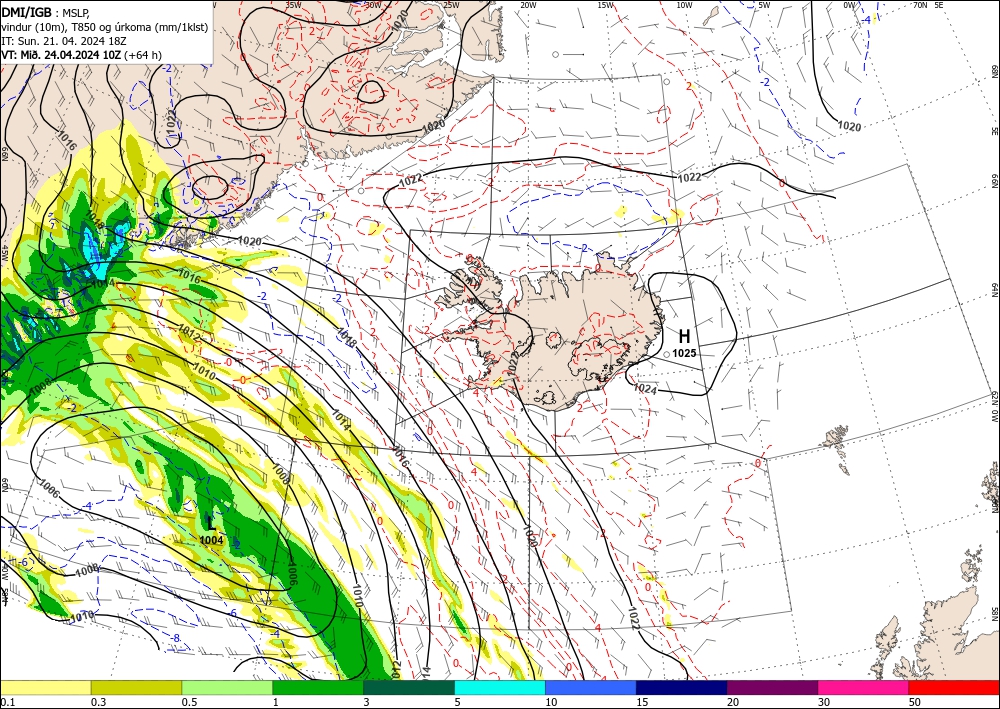Screen dimensions: 1000x709
Task: Select the light green 0.5–1 legend segment
Action: point(227,687)
